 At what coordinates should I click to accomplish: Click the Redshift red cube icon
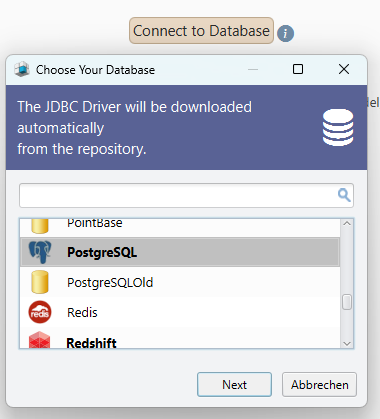(40, 340)
